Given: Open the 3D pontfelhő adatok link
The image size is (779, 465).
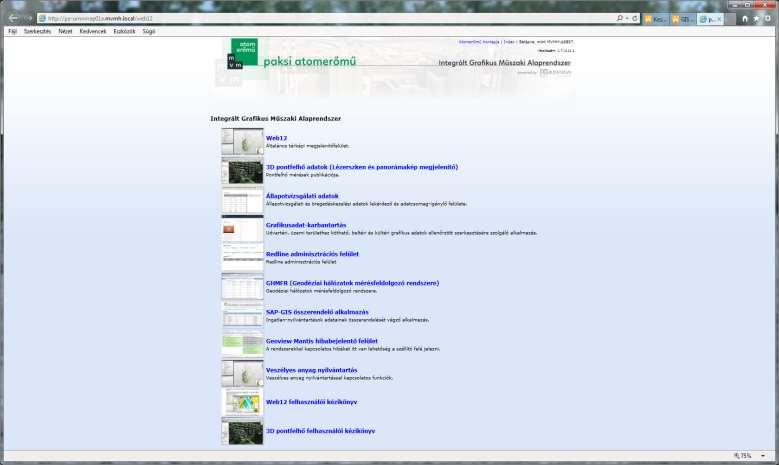Looking at the screenshot, I should [x=362, y=167].
